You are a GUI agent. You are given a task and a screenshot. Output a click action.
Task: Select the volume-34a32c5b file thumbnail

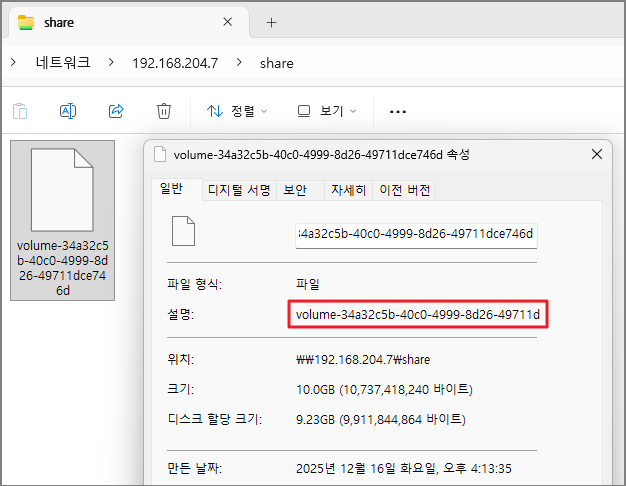point(62,220)
